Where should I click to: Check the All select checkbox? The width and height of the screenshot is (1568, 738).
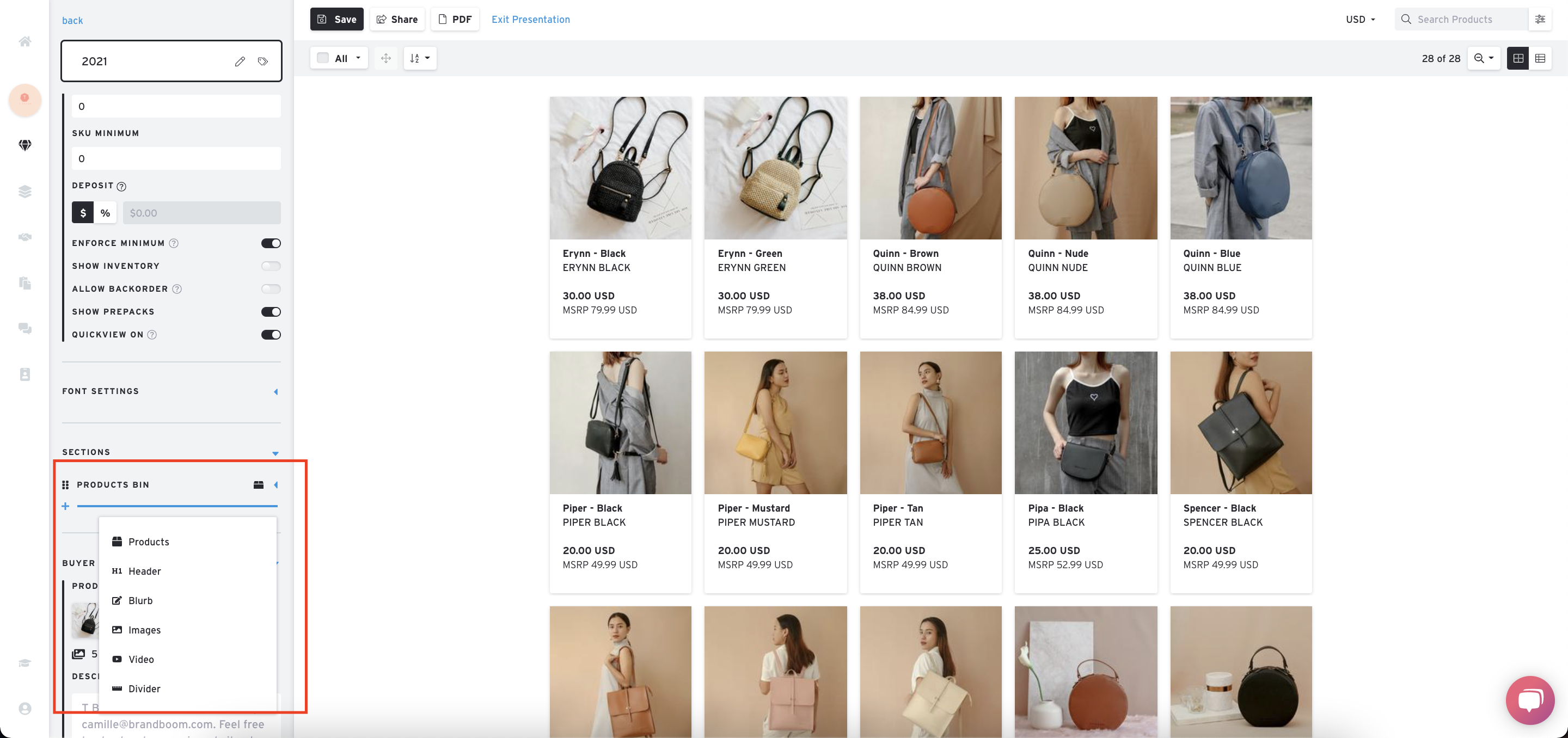coord(323,58)
